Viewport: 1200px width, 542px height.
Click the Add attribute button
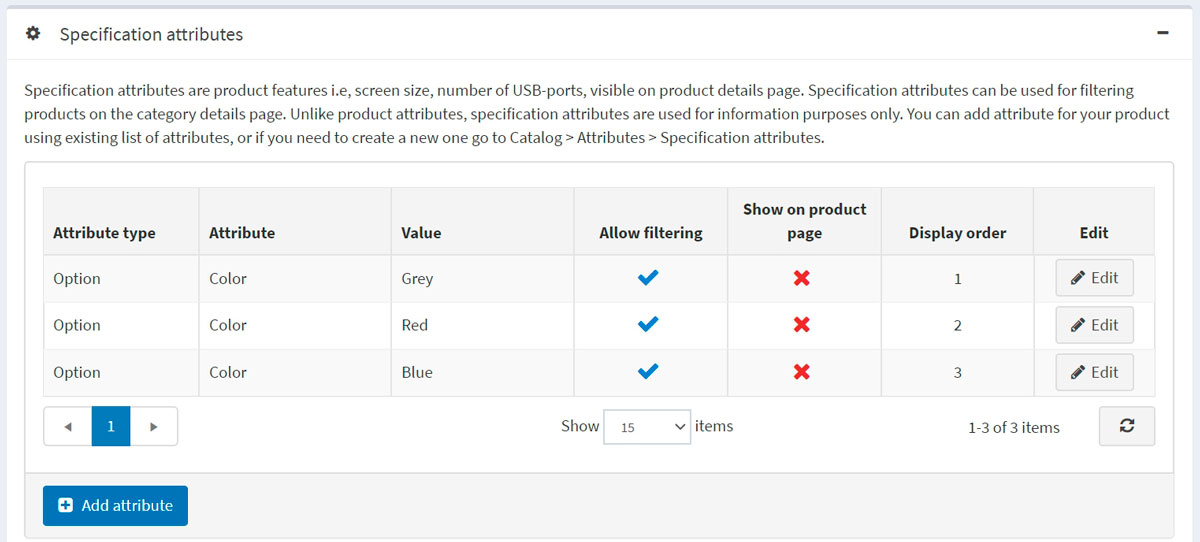[x=115, y=506]
